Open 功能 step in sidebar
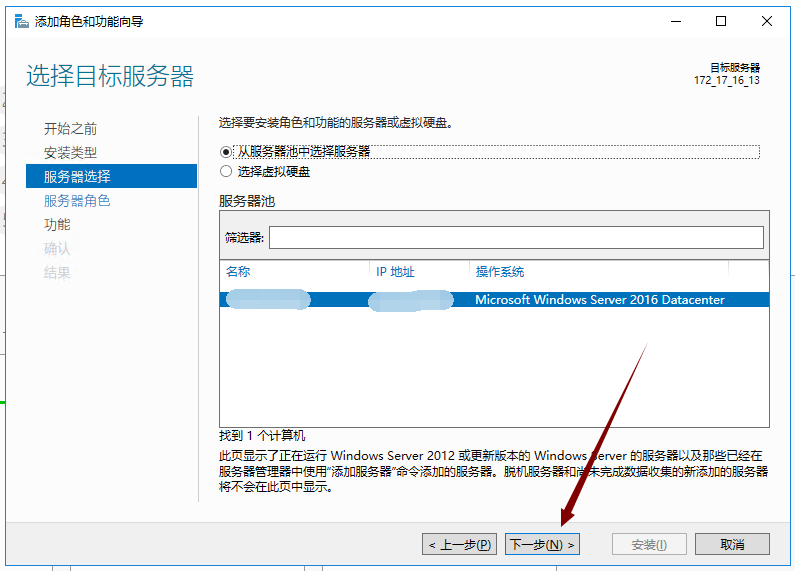 [57, 225]
